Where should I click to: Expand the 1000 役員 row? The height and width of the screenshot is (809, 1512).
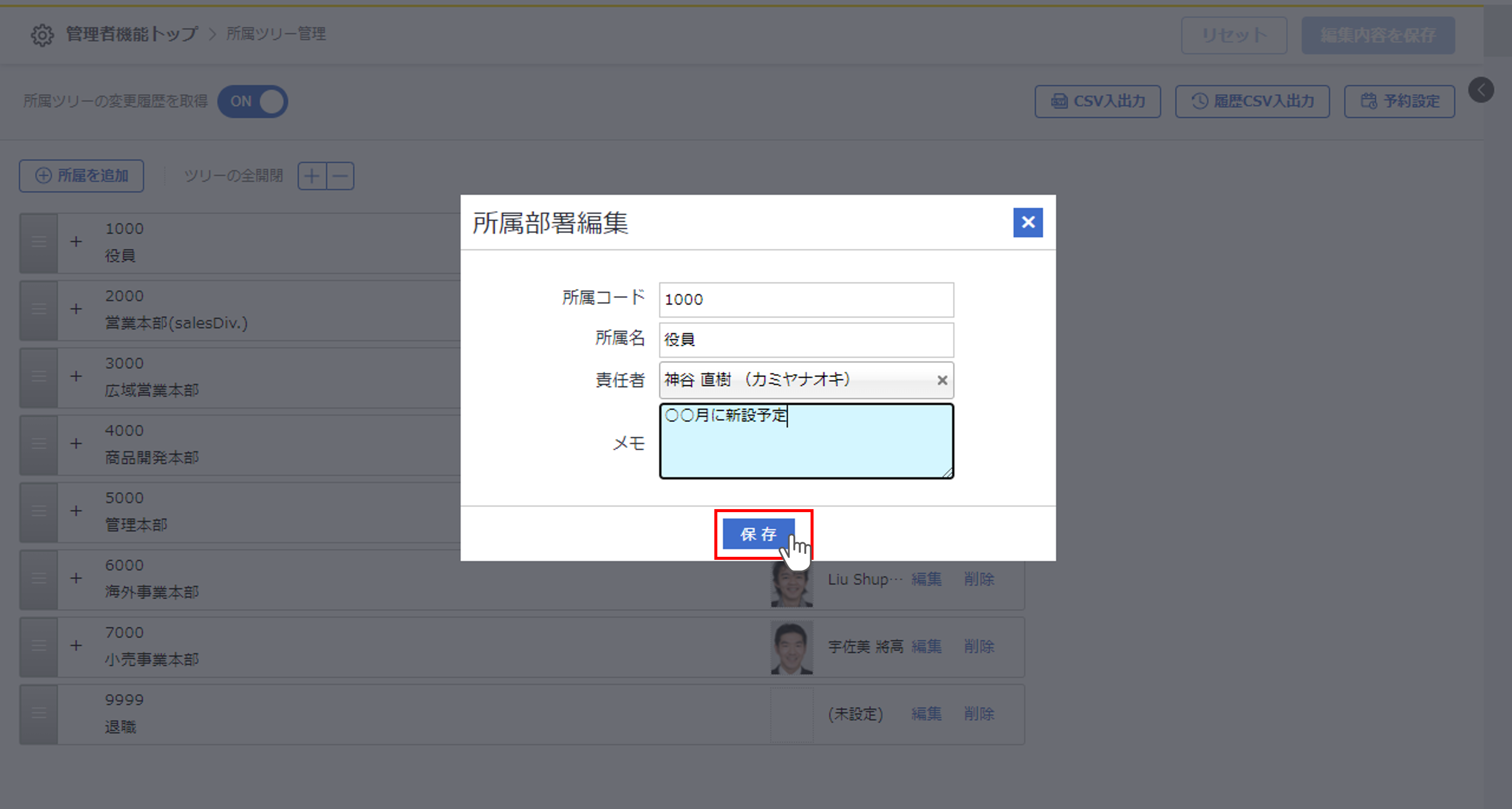pos(76,242)
